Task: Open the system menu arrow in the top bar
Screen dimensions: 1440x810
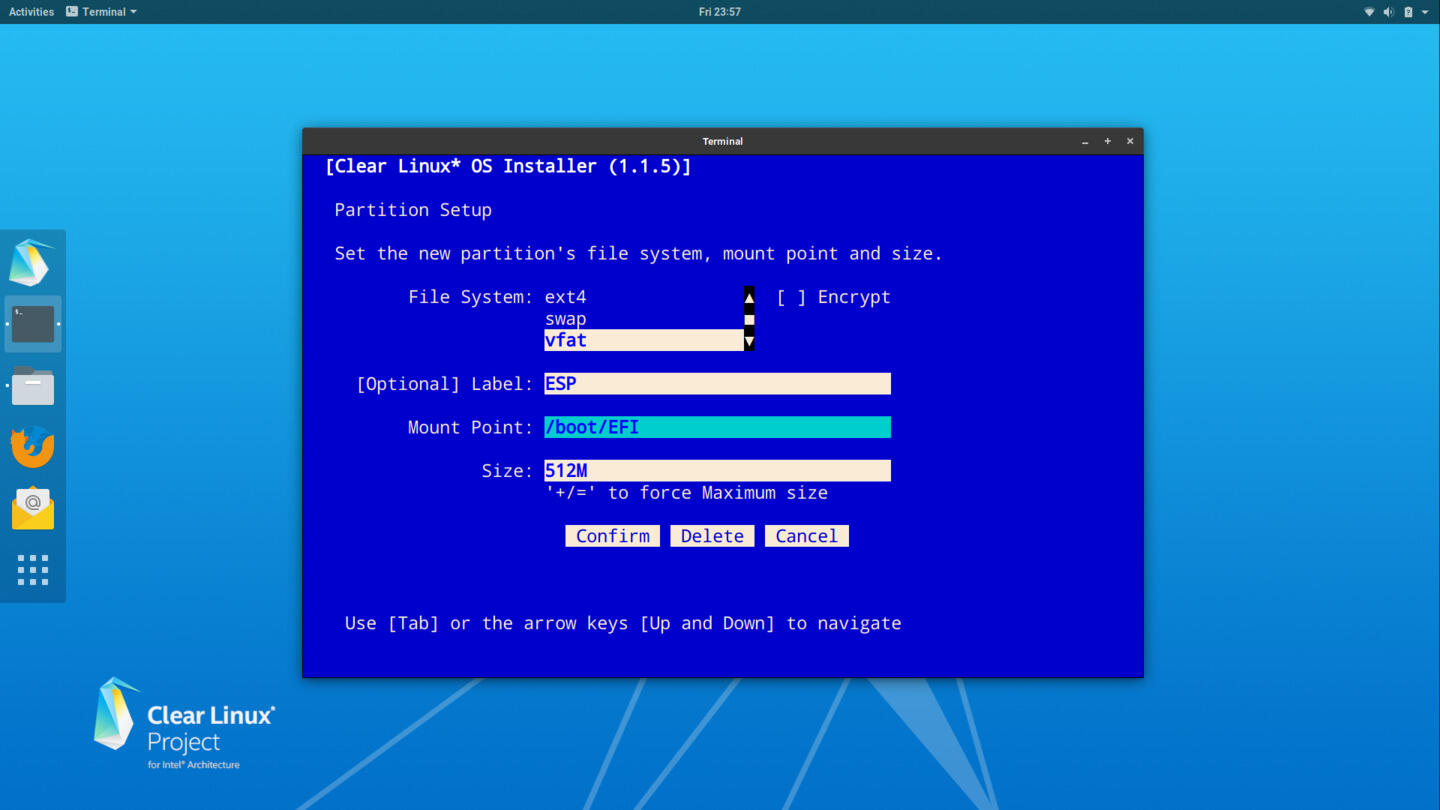Action: point(1425,12)
